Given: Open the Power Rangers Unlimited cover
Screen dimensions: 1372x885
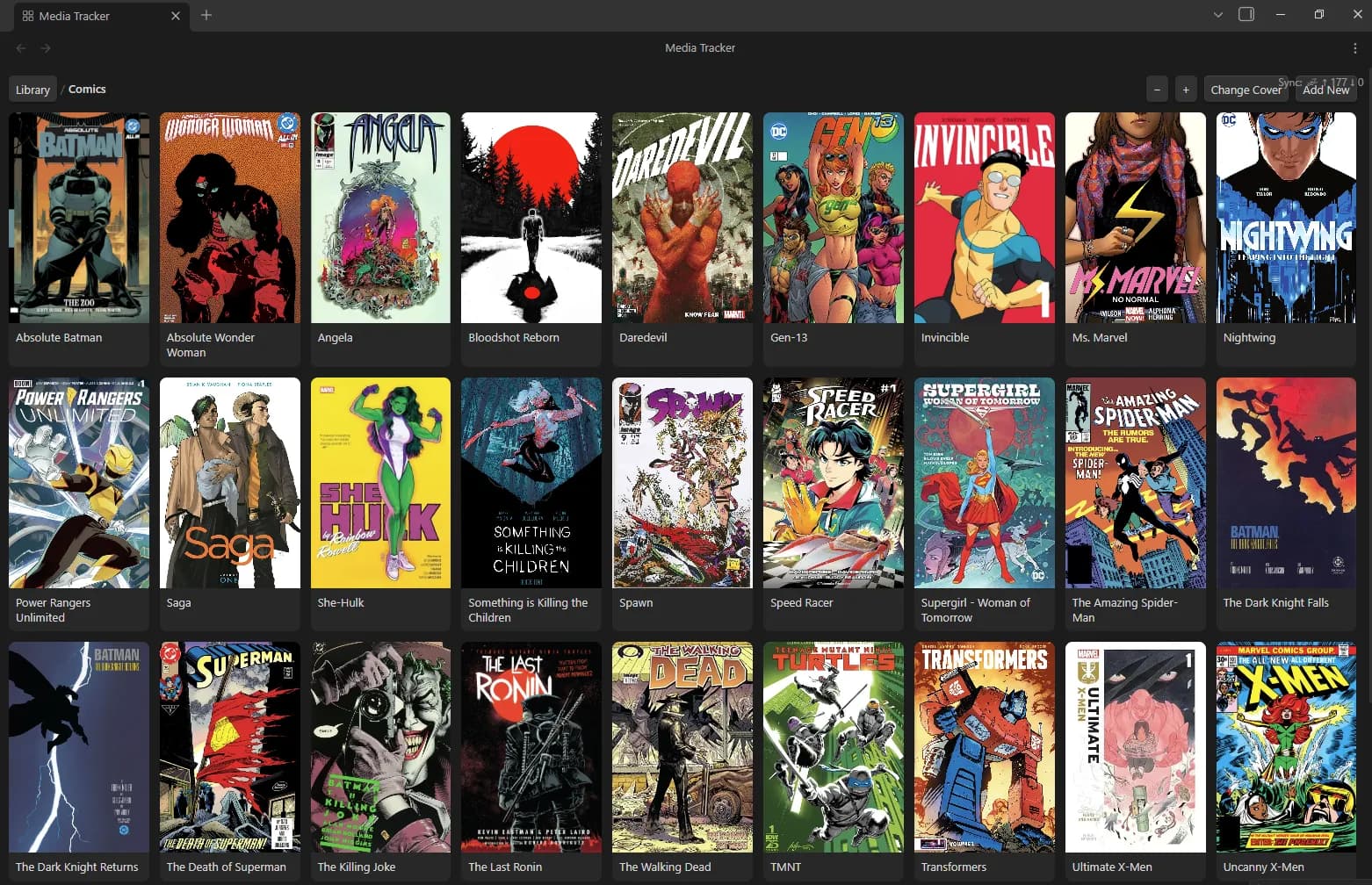Looking at the screenshot, I should [79, 483].
